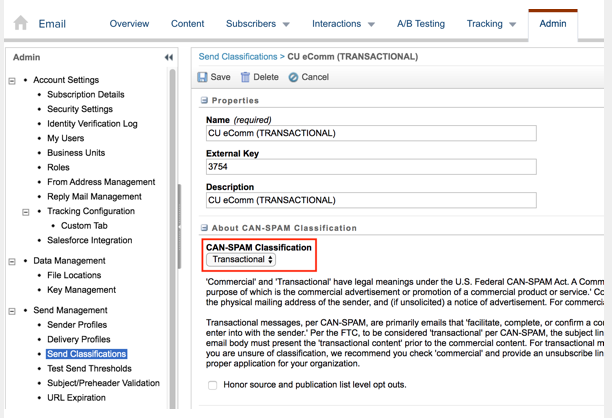Viewport: 612px width, 418px height.
Task: Collapse the Properties section
Action: (x=204, y=100)
